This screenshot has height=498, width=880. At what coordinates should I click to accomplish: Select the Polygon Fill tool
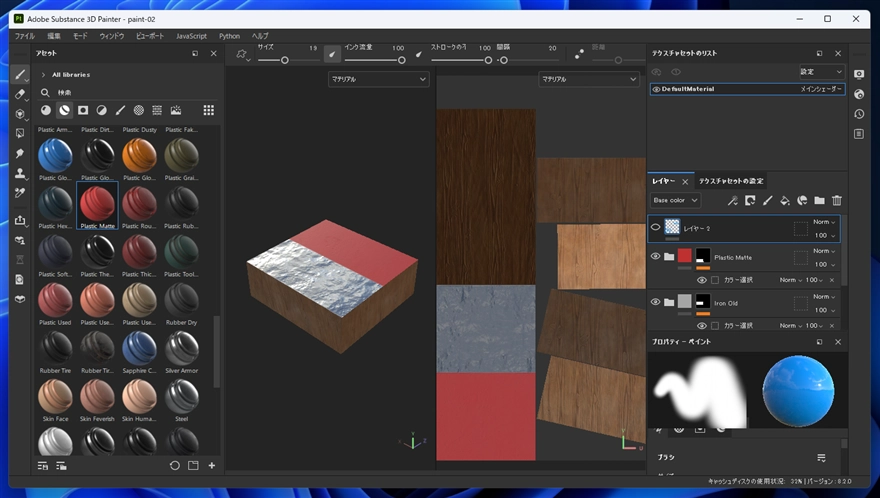[20, 133]
